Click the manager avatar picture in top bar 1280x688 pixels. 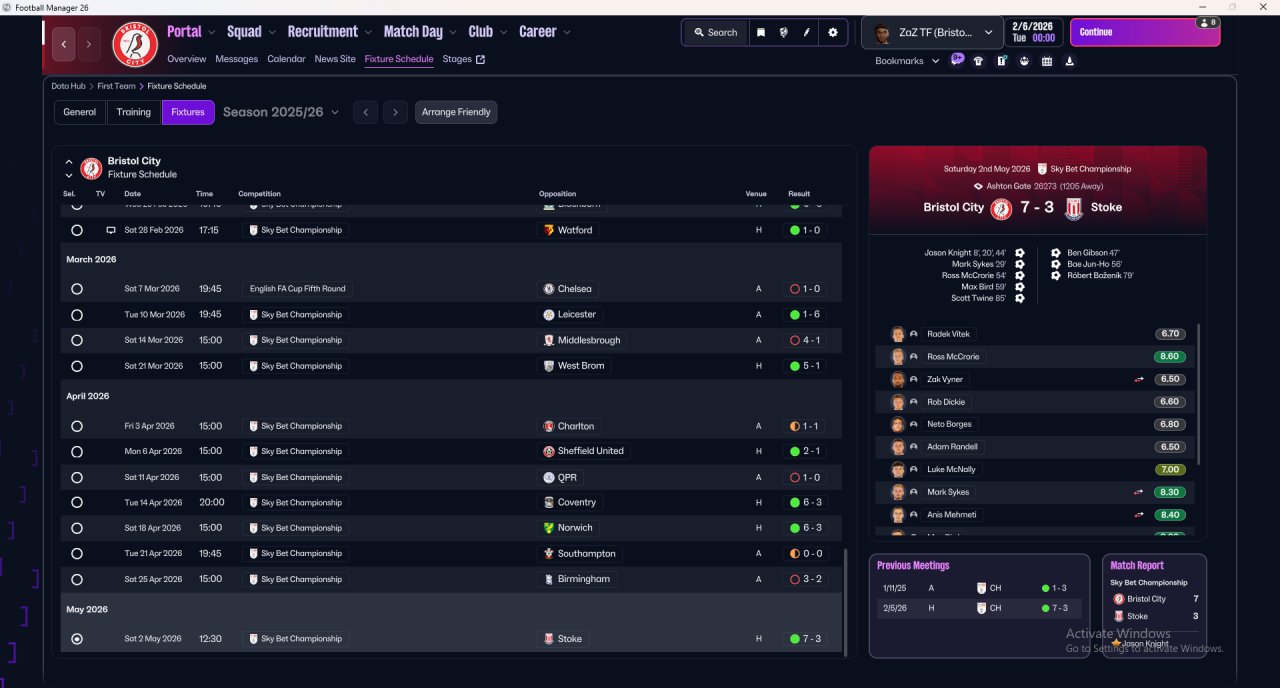[x=881, y=32]
